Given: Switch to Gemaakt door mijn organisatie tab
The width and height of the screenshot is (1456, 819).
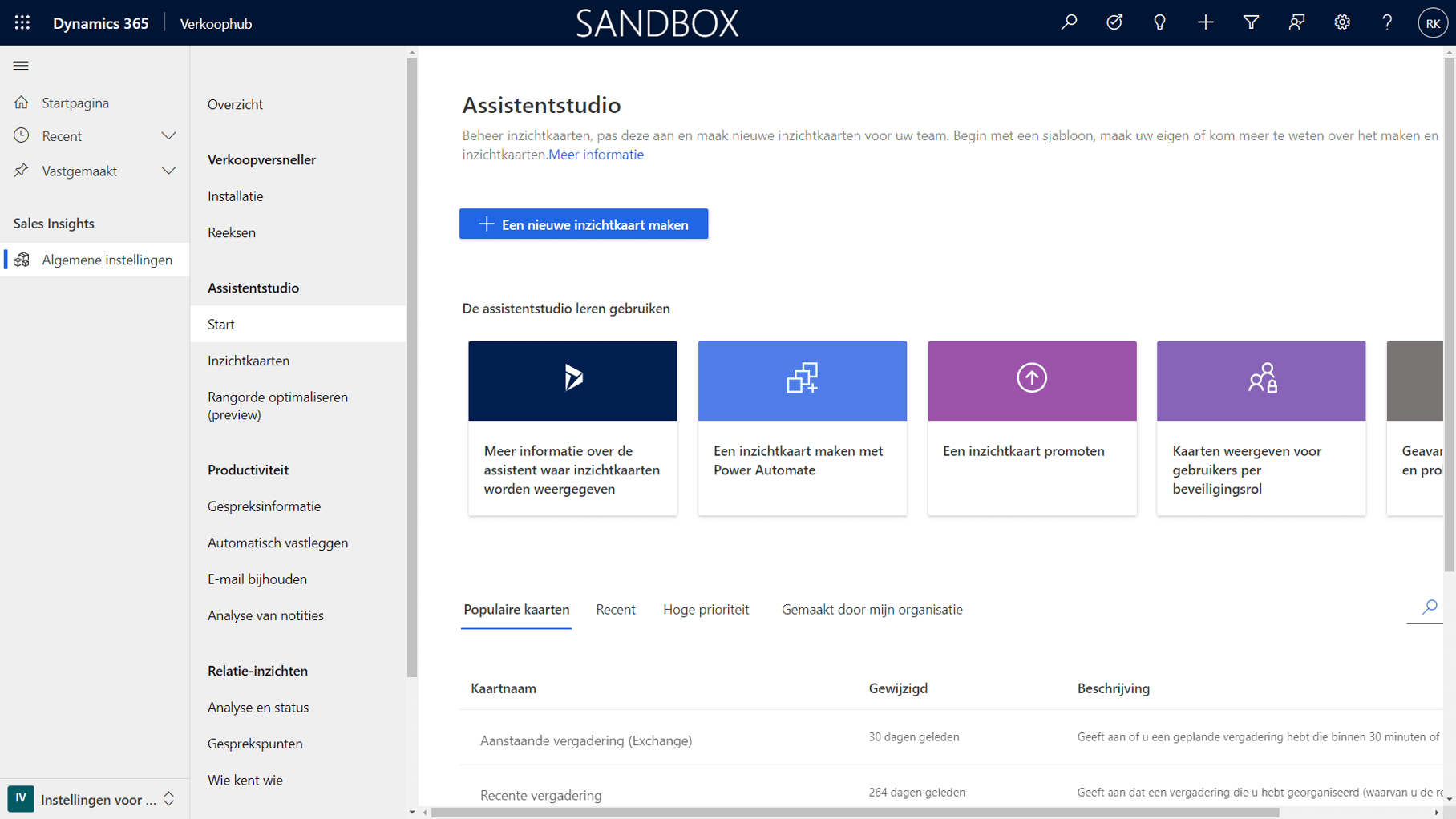Looking at the screenshot, I should [x=872, y=610].
